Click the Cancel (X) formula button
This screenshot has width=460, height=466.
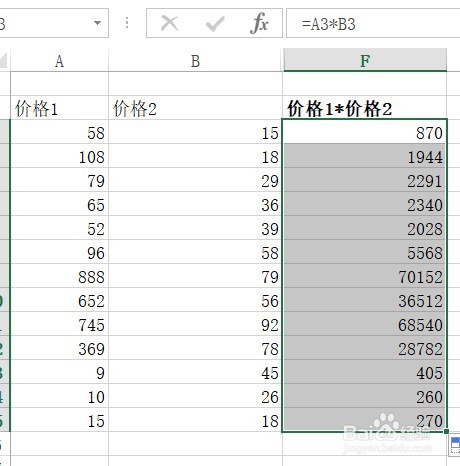[169, 24]
